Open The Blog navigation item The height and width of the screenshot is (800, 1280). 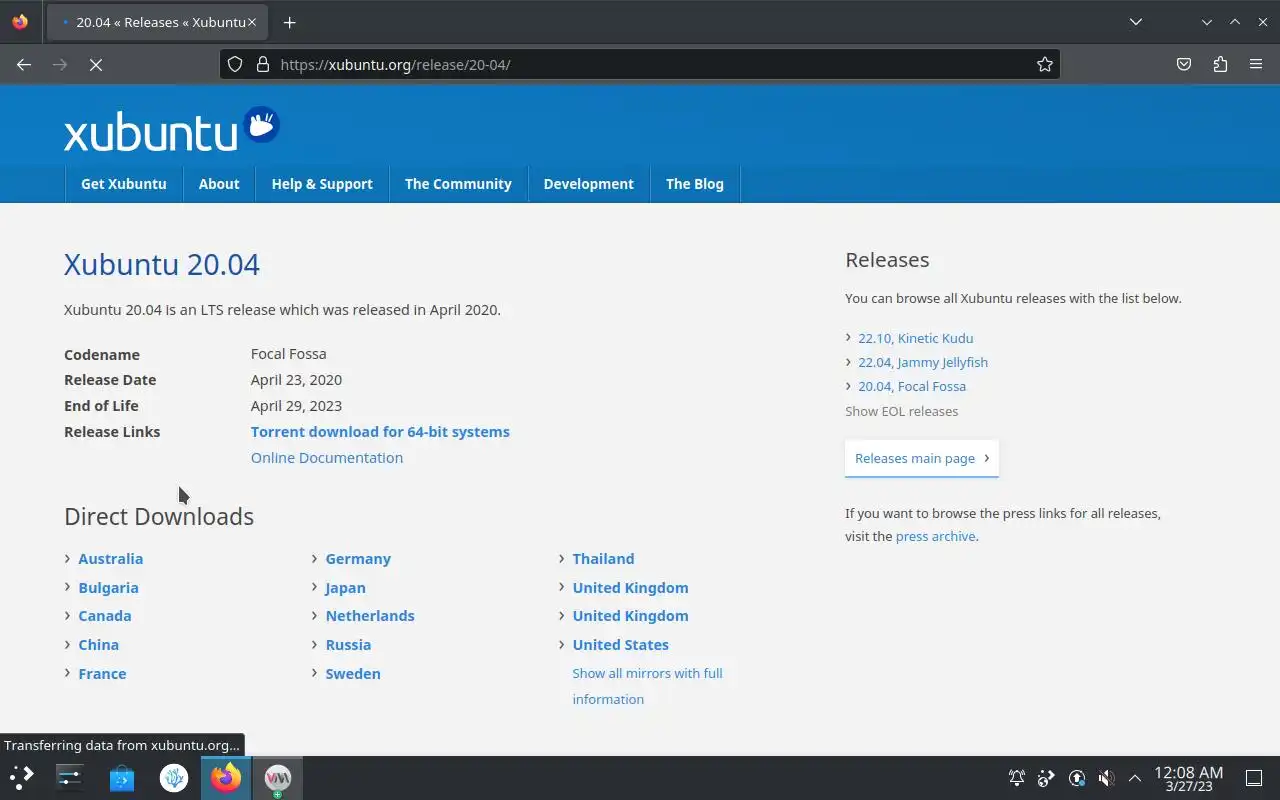[x=695, y=184]
